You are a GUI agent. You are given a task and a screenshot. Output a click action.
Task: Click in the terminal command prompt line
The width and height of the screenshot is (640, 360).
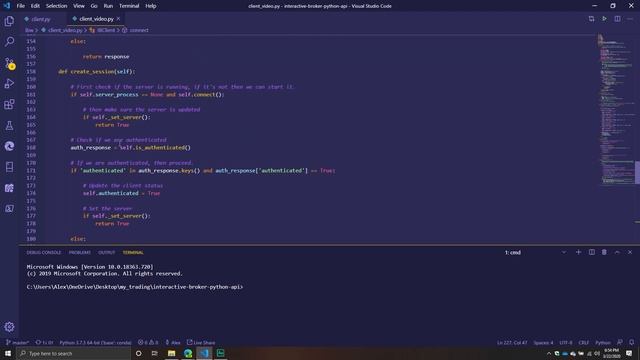pyautogui.click(x=135, y=287)
